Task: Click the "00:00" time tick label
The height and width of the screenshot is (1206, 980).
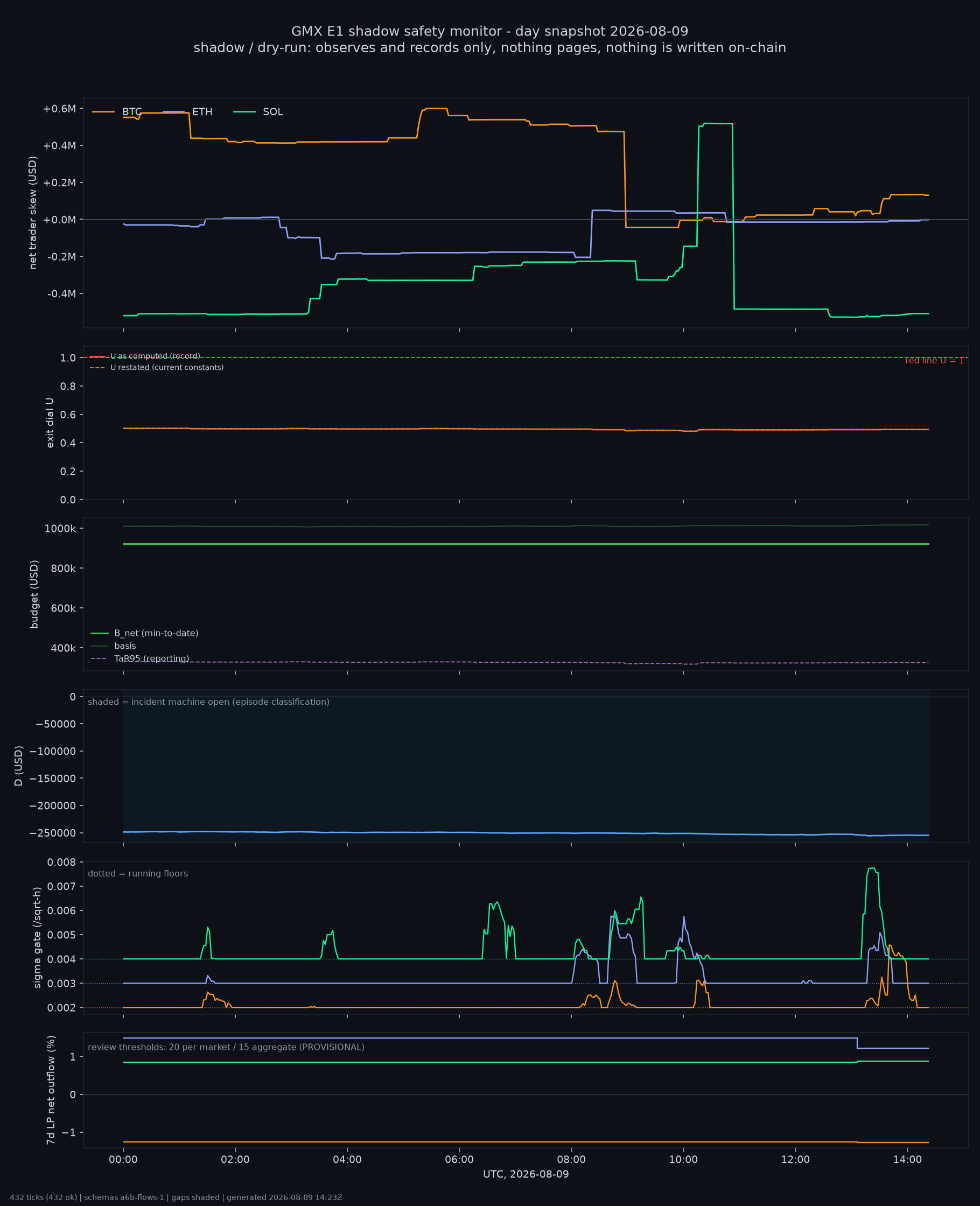Action: click(123, 1160)
